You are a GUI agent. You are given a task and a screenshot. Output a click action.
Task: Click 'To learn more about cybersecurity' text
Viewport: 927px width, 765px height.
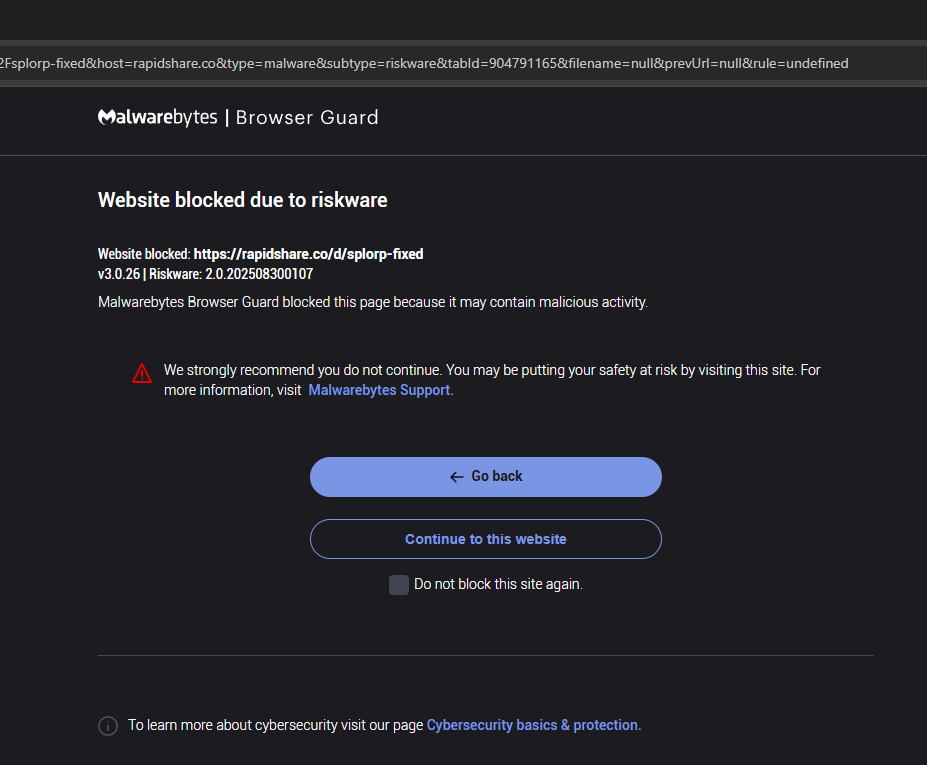pos(275,725)
